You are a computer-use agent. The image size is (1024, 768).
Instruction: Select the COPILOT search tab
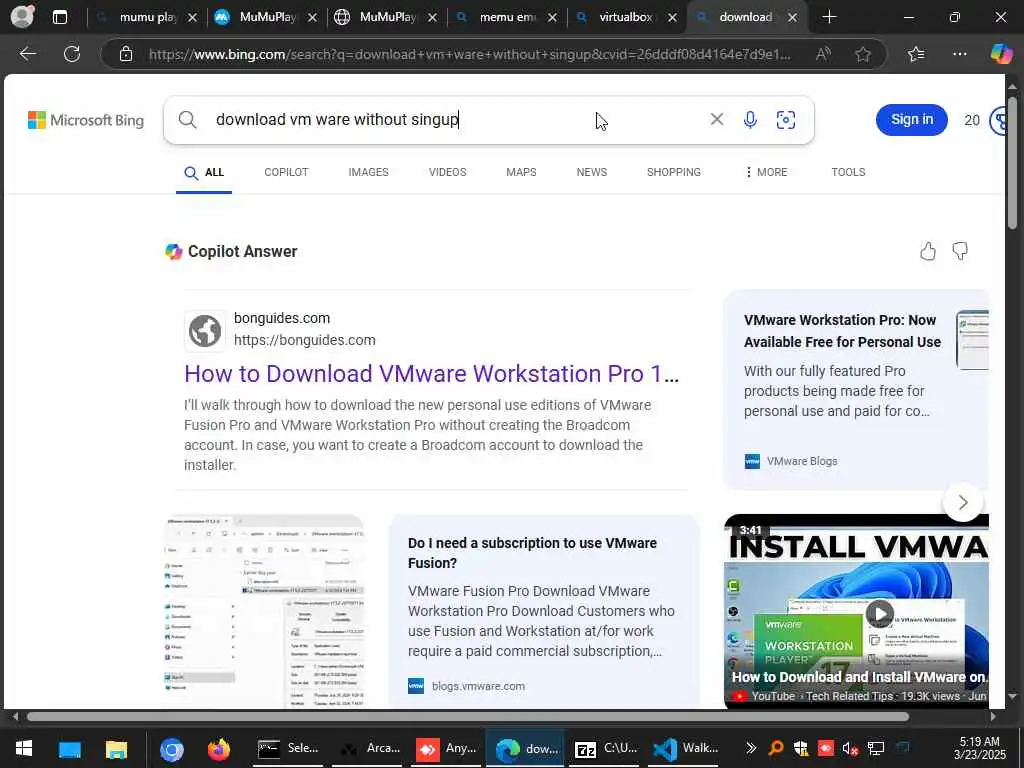point(286,172)
